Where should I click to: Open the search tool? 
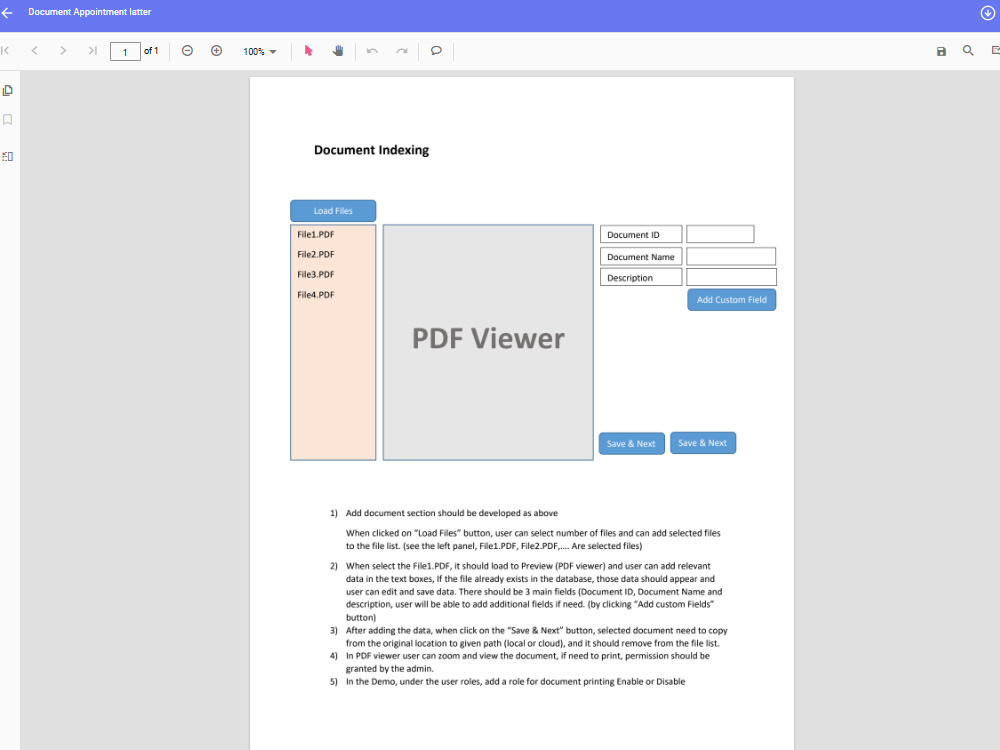(x=968, y=50)
